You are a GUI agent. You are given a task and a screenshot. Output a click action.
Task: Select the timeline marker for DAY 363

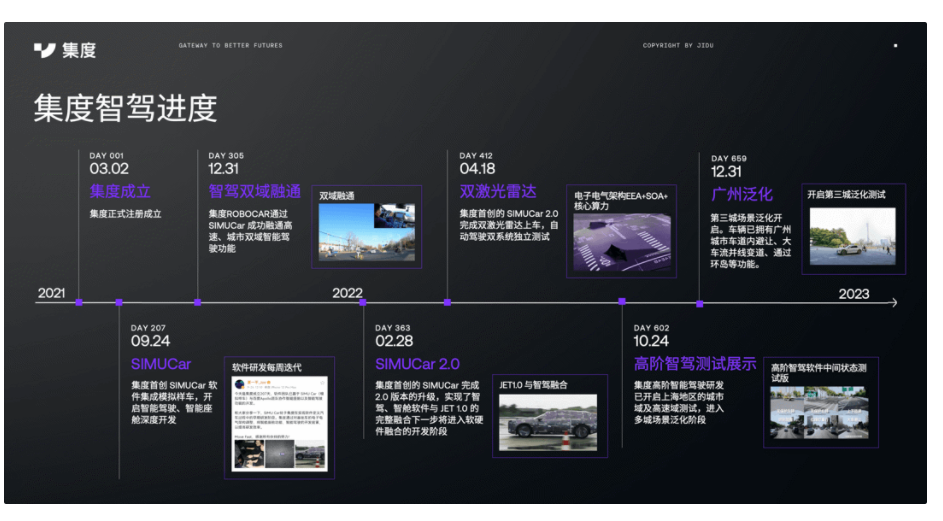tap(363, 303)
